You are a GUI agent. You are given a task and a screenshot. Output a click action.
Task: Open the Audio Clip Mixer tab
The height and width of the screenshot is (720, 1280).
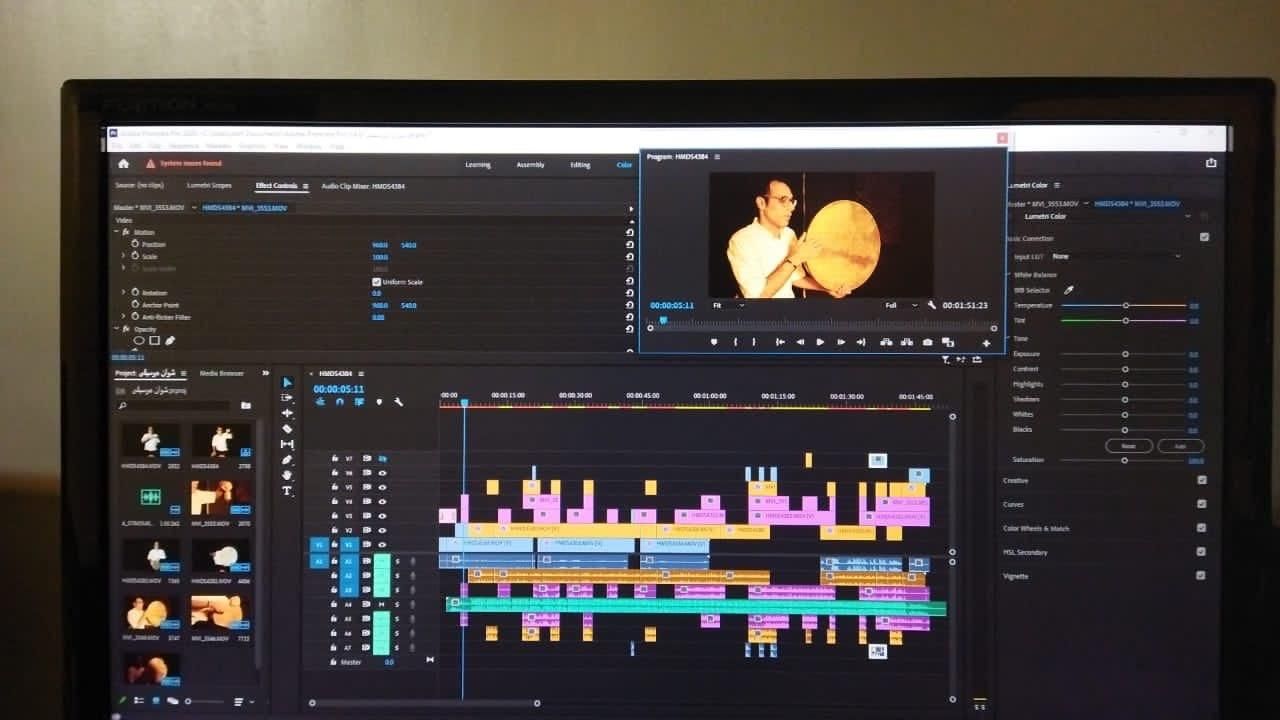[361, 186]
